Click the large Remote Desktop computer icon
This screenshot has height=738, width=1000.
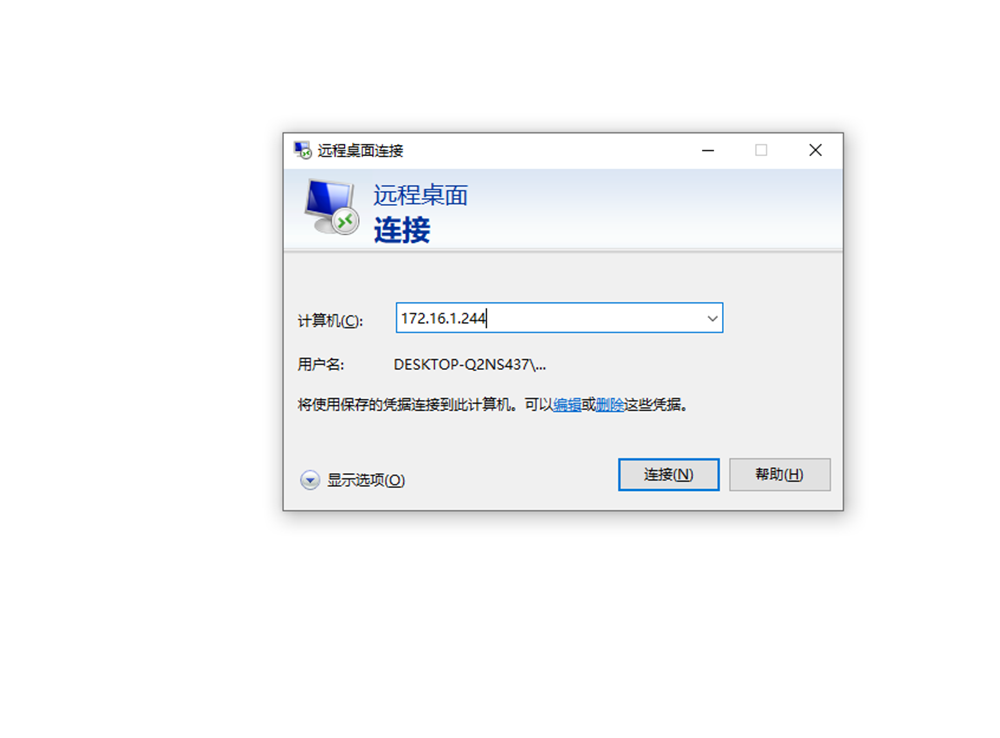[332, 207]
